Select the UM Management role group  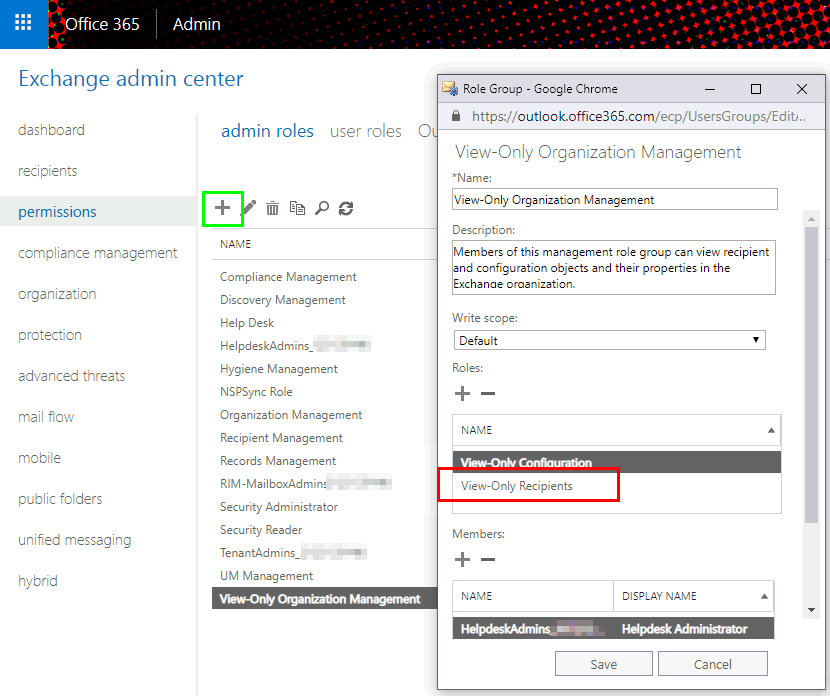(266, 576)
